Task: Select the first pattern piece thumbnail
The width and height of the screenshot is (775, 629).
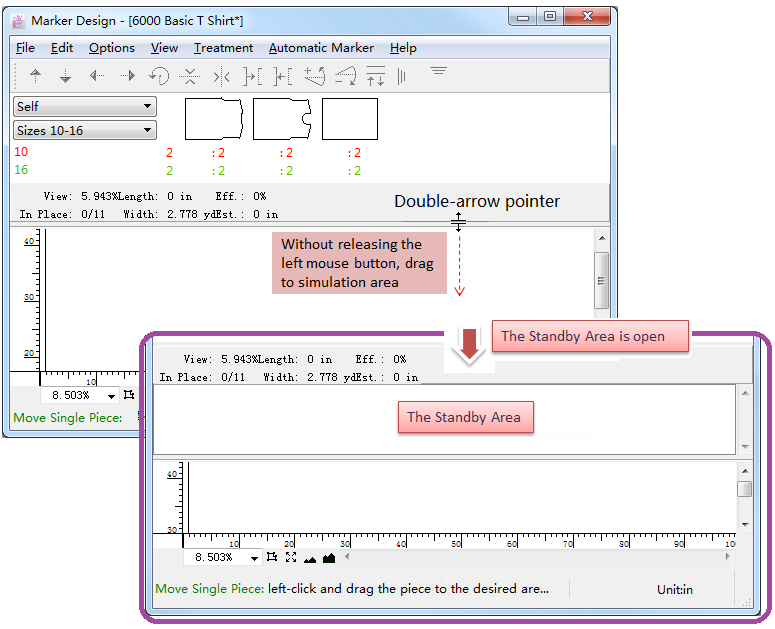Action: click(214, 119)
